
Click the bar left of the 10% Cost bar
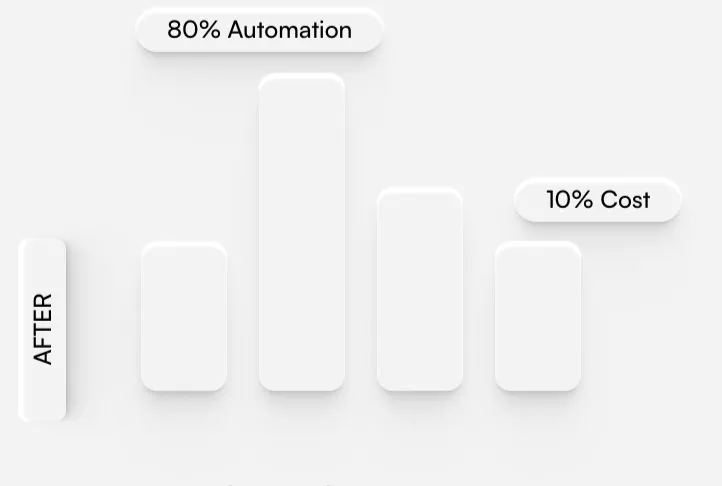coord(420,289)
